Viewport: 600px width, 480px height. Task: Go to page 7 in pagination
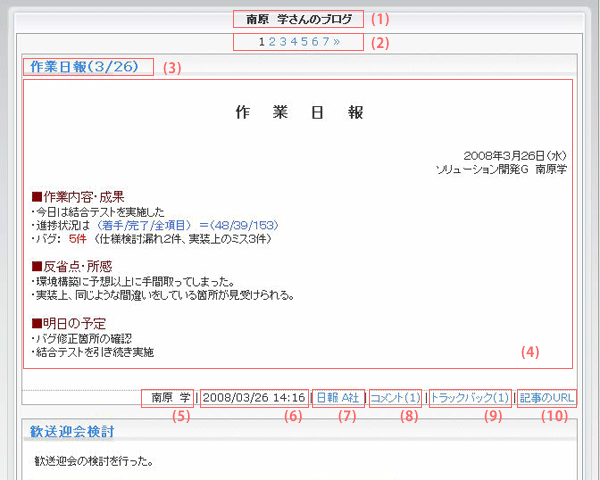pyautogui.click(x=325, y=41)
